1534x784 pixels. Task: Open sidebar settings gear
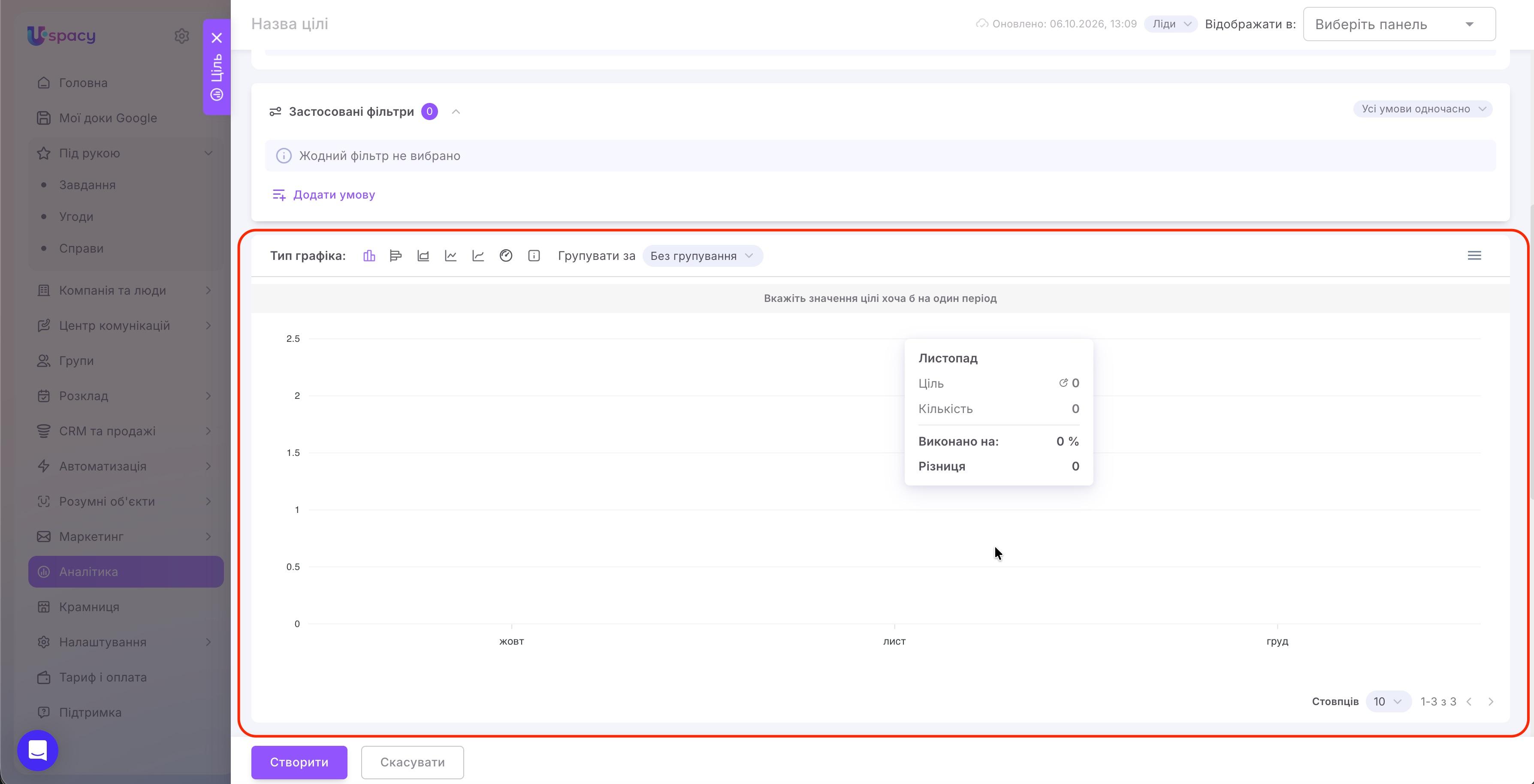181,36
